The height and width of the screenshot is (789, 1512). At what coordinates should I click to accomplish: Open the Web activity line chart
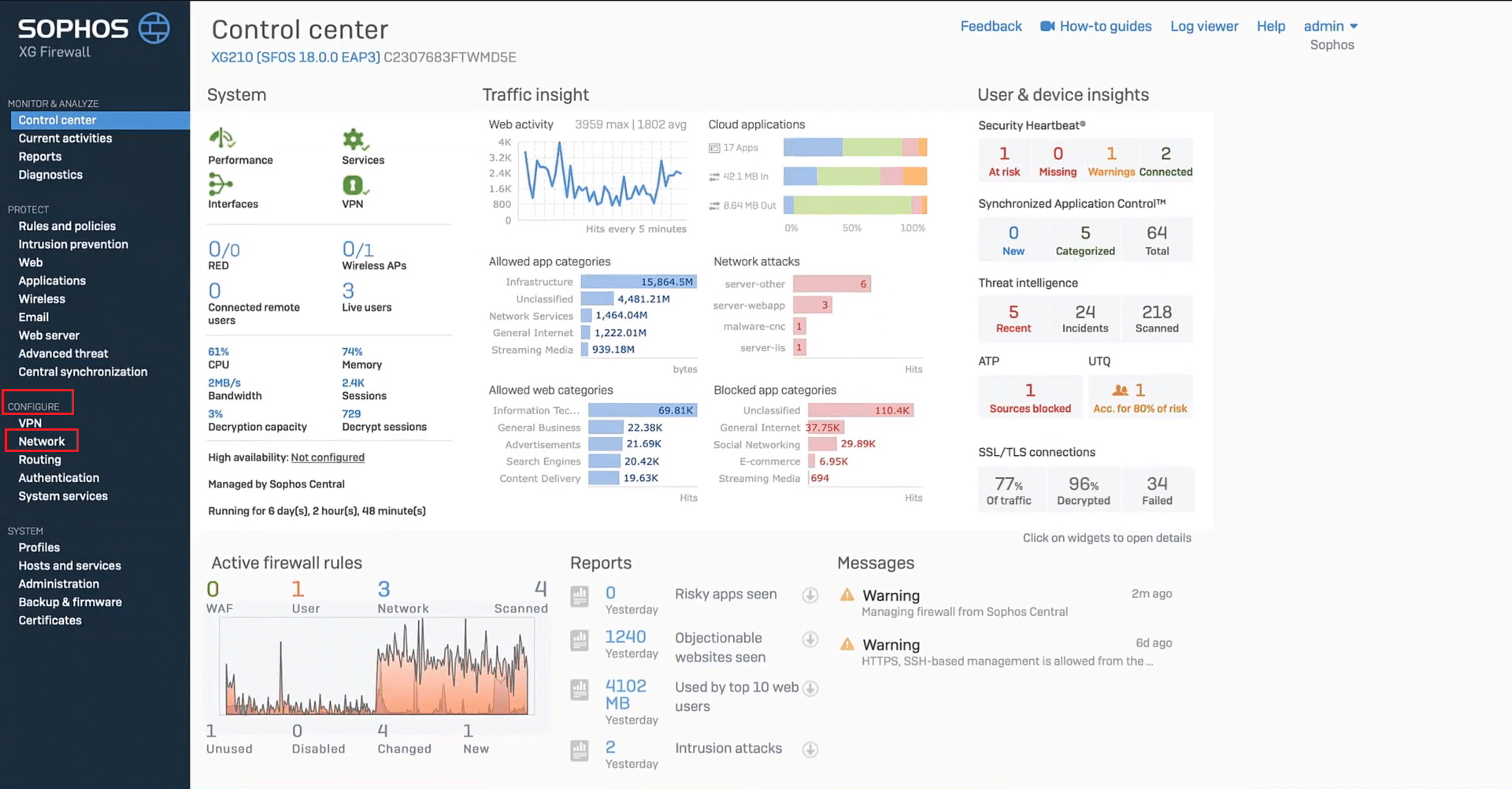[602, 181]
